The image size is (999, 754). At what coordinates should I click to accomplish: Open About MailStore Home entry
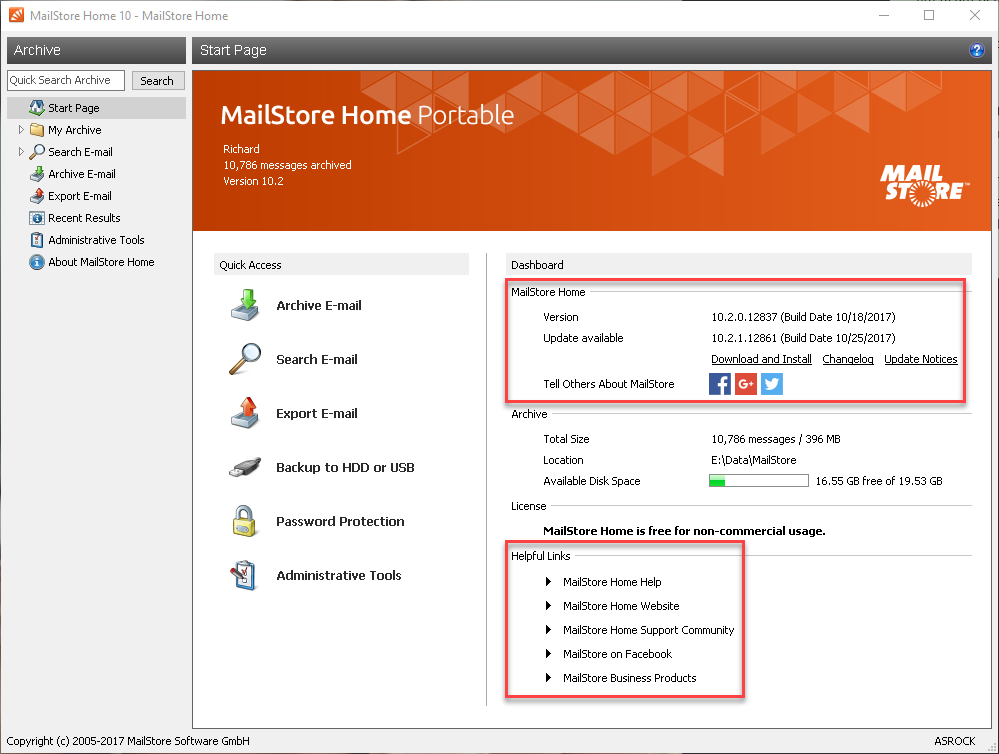[x=101, y=262]
